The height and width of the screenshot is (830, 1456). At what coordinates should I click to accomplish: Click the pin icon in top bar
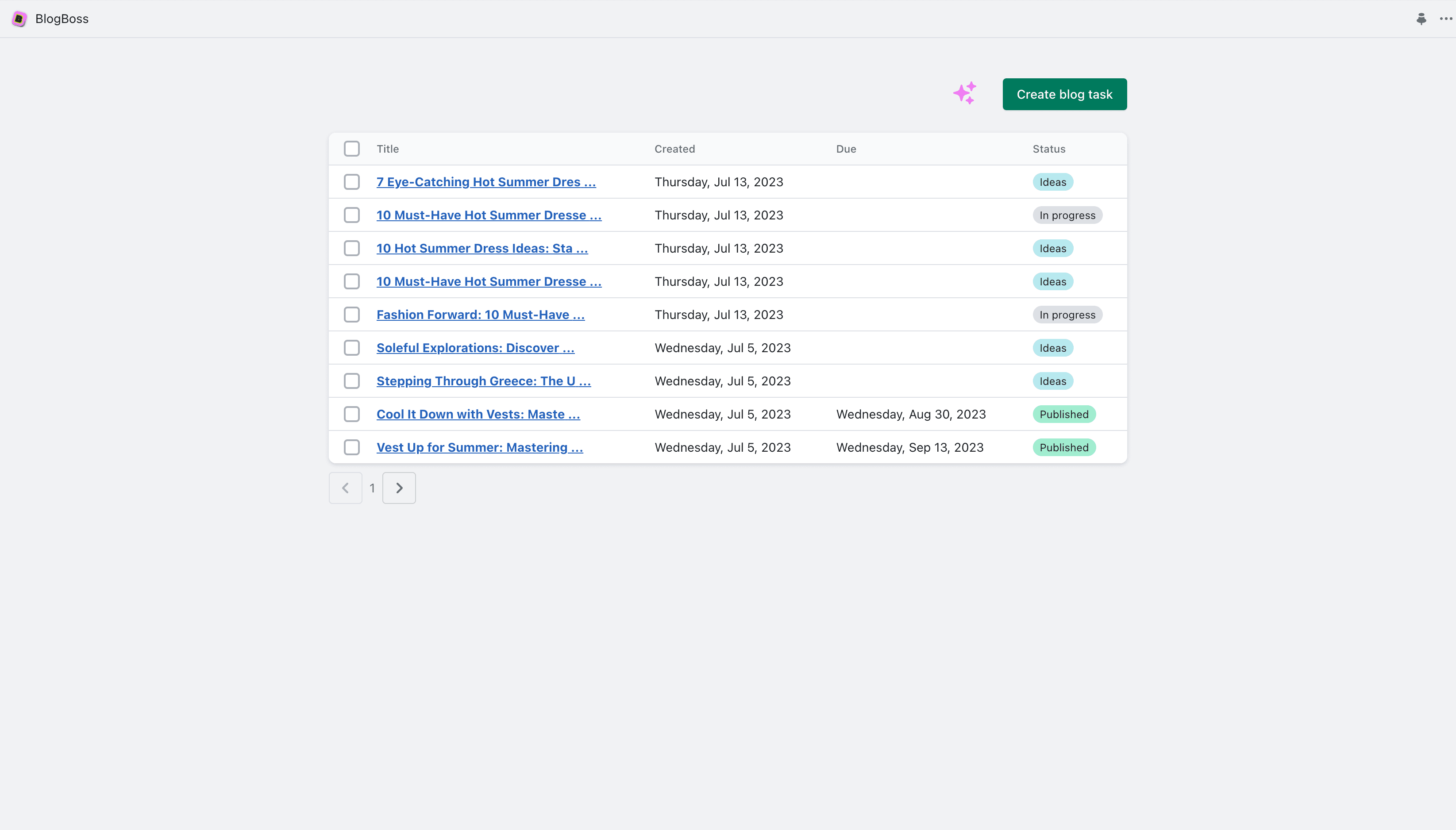[1421, 19]
